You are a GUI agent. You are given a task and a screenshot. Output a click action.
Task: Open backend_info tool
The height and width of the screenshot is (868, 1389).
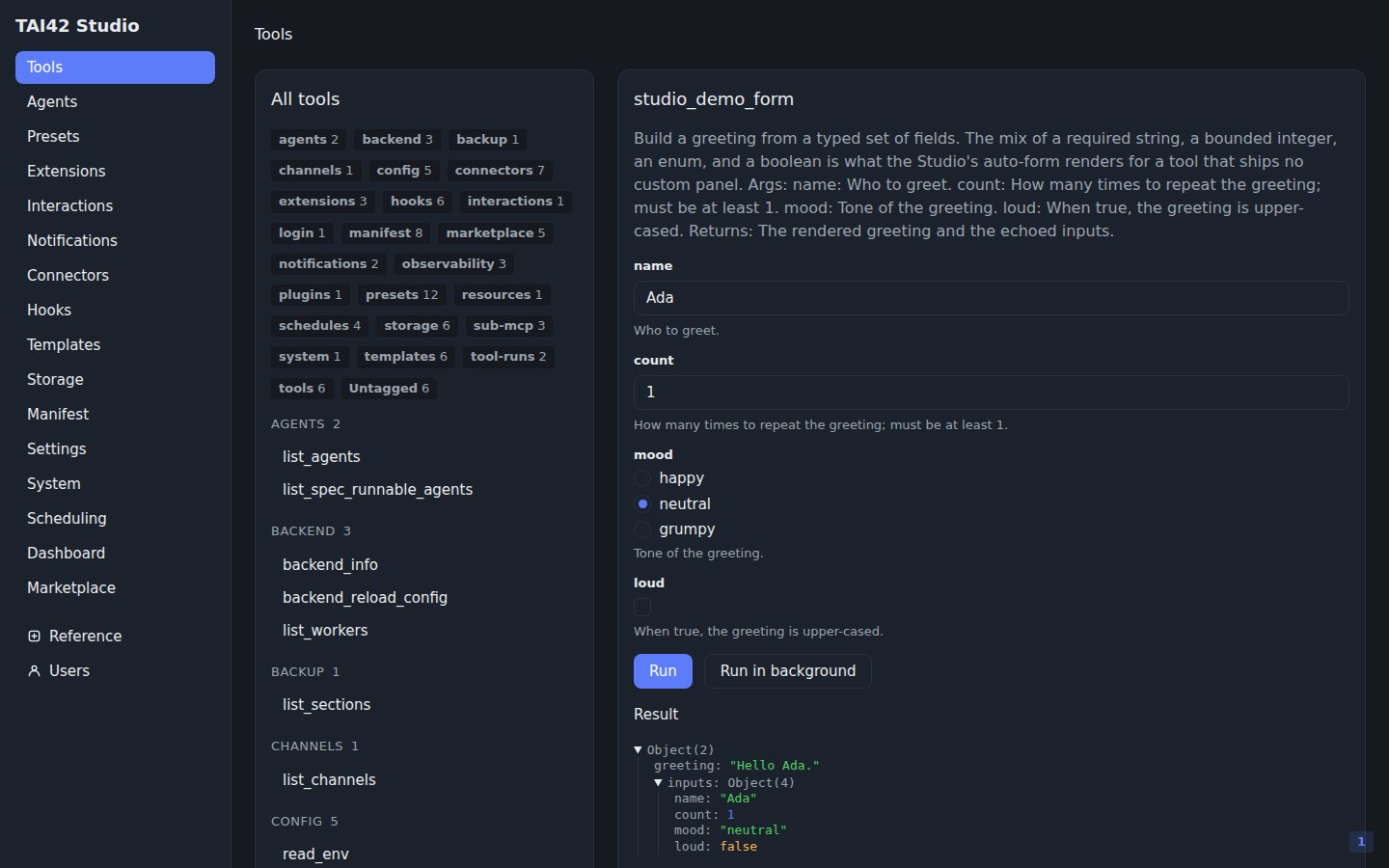click(423, 565)
